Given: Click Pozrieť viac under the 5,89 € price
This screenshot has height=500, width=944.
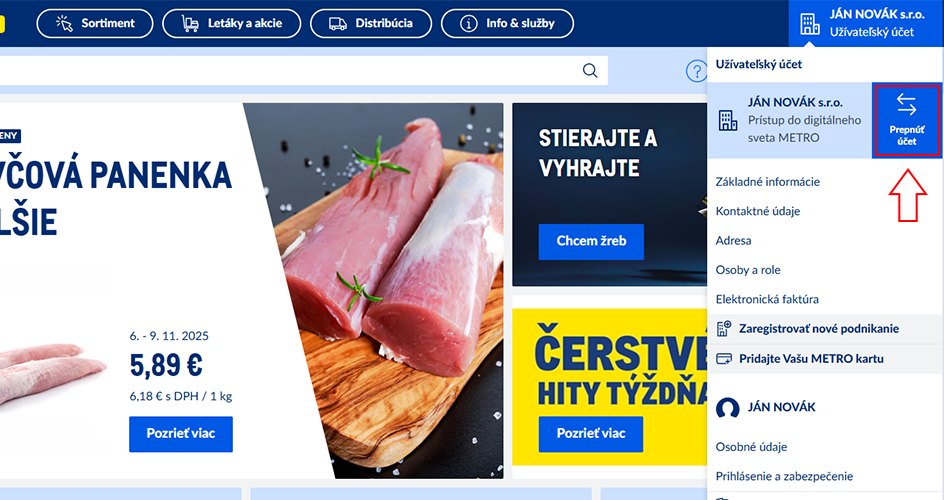Looking at the screenshot, I should (x=181, y=434).
